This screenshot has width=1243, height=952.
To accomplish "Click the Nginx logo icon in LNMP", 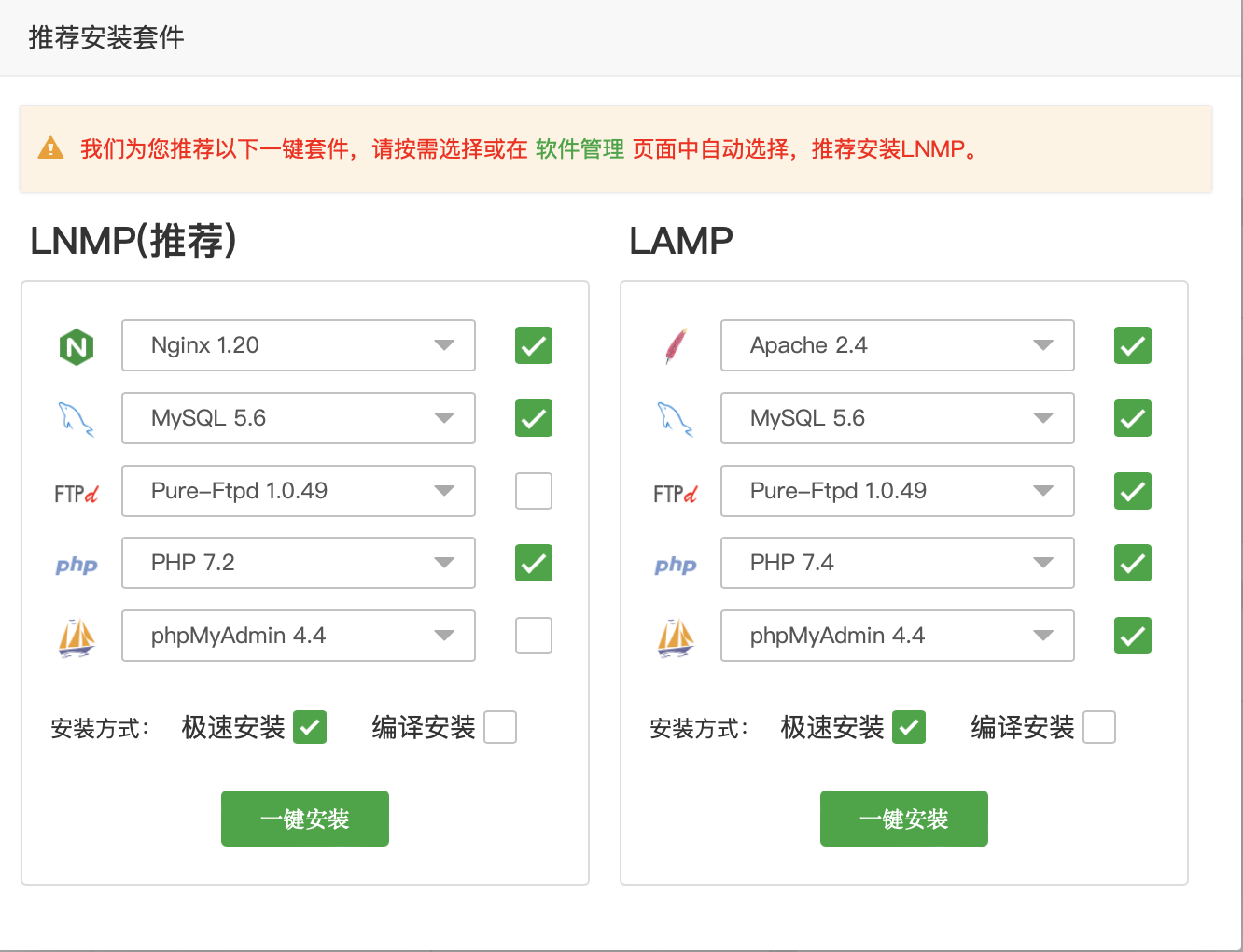I will pos(77,347).
